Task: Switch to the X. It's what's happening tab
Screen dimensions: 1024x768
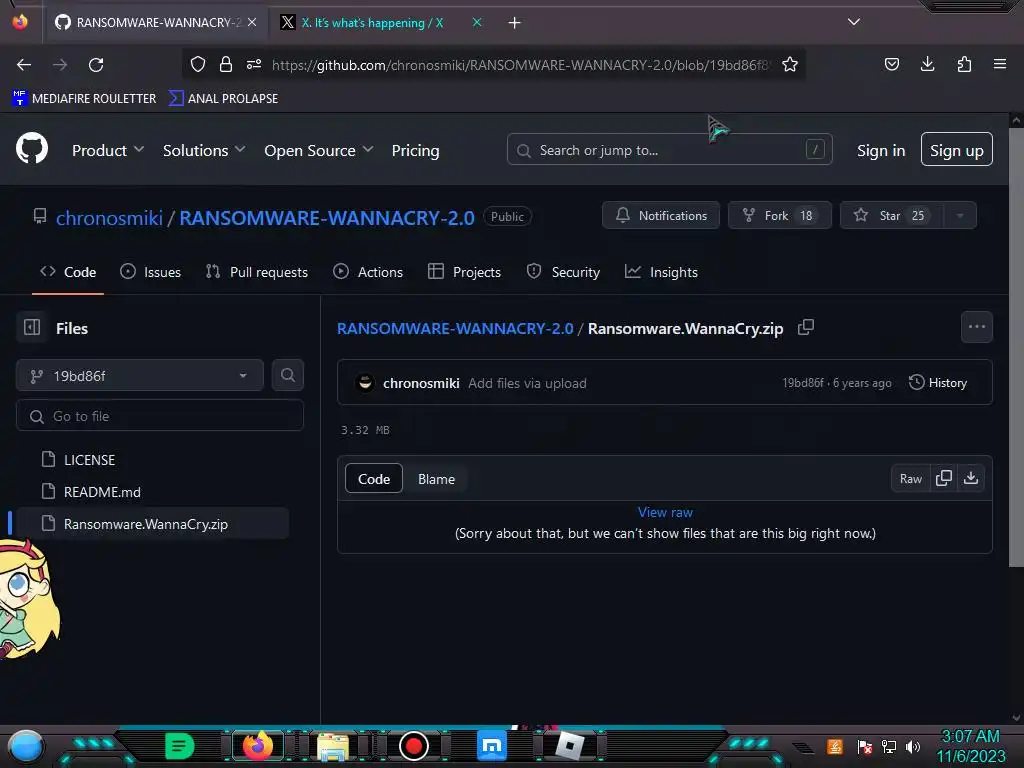Action: tap(372, 23)
